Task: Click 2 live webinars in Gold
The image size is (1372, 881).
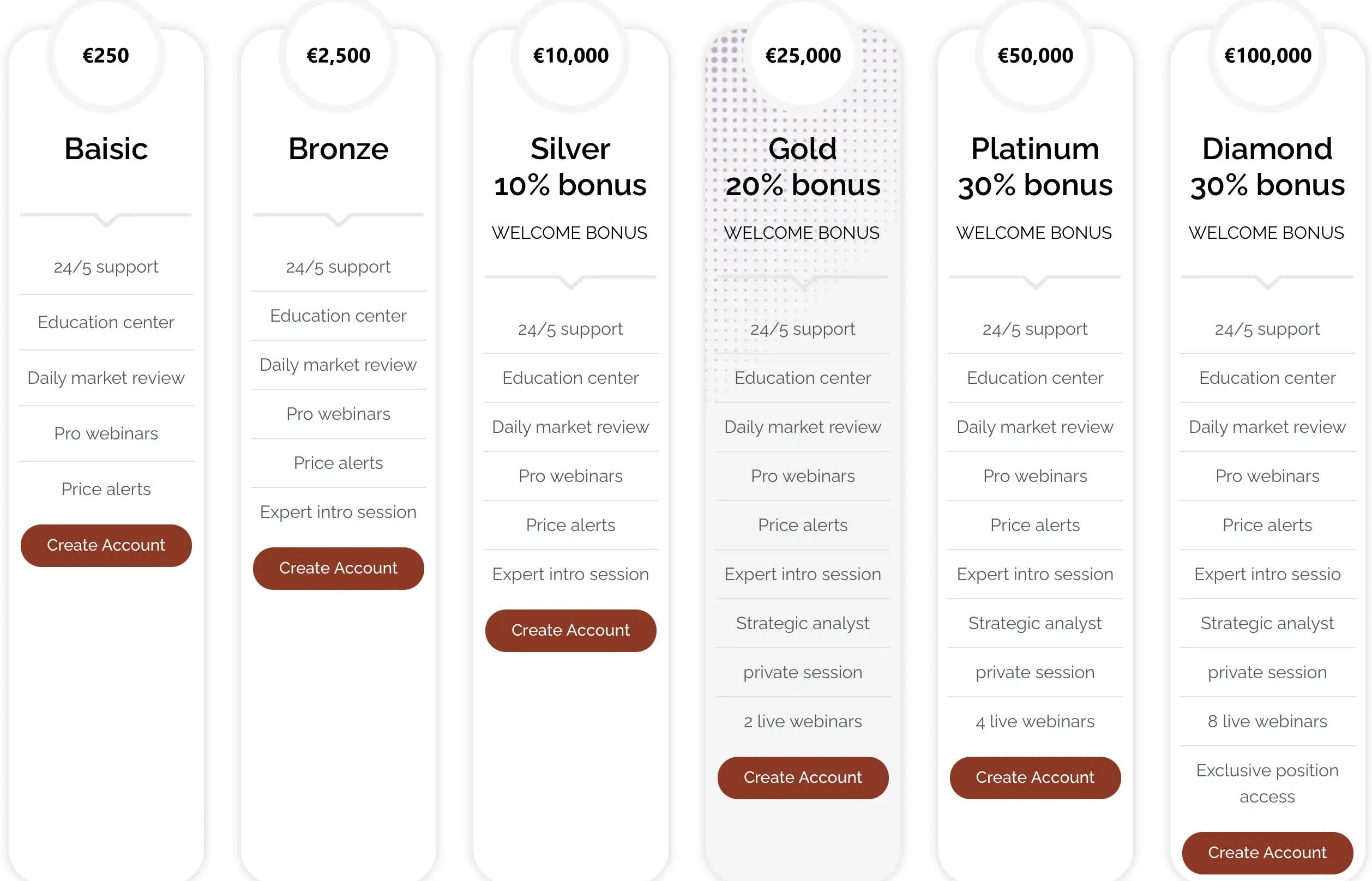Action: (x=803, y=721)
